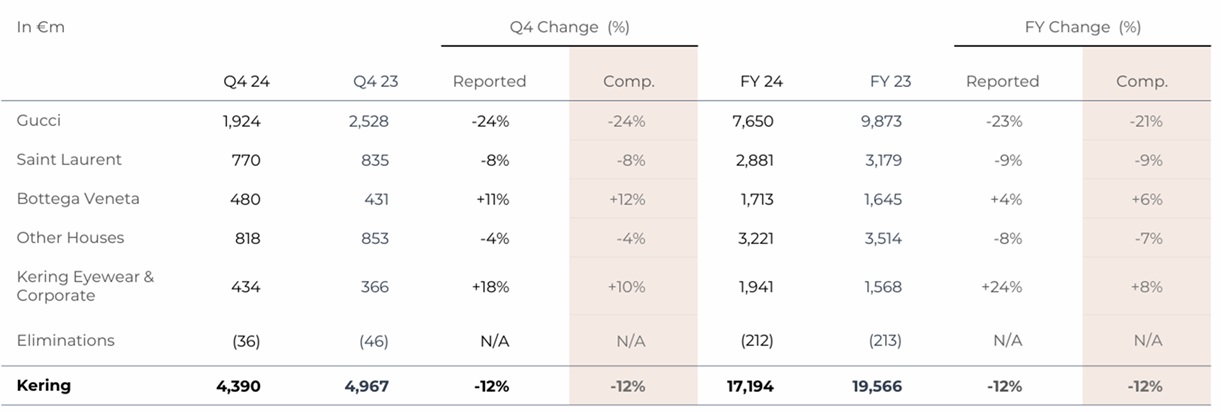
Task: Click Kering total Q4 23 value 4,967
Action: point(366,386)
